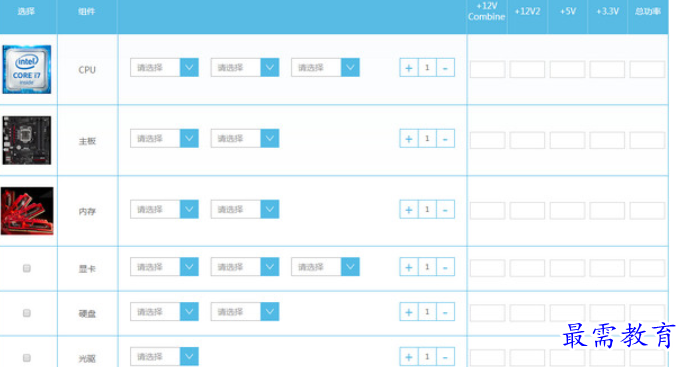
Task: Click CPU row +5V field
Action: (567, 69)
